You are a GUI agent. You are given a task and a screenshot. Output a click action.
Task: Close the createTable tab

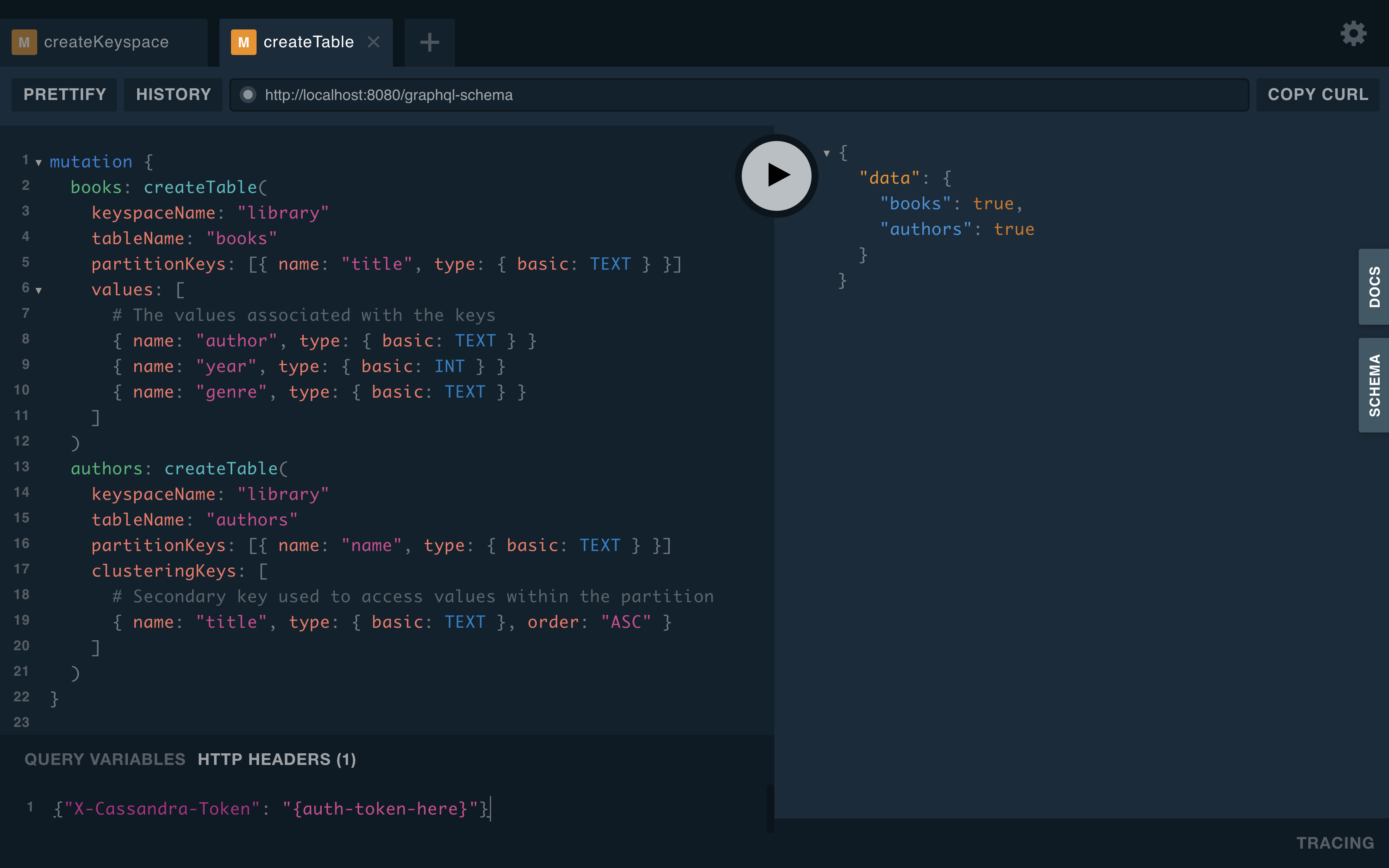coord(374,42)
